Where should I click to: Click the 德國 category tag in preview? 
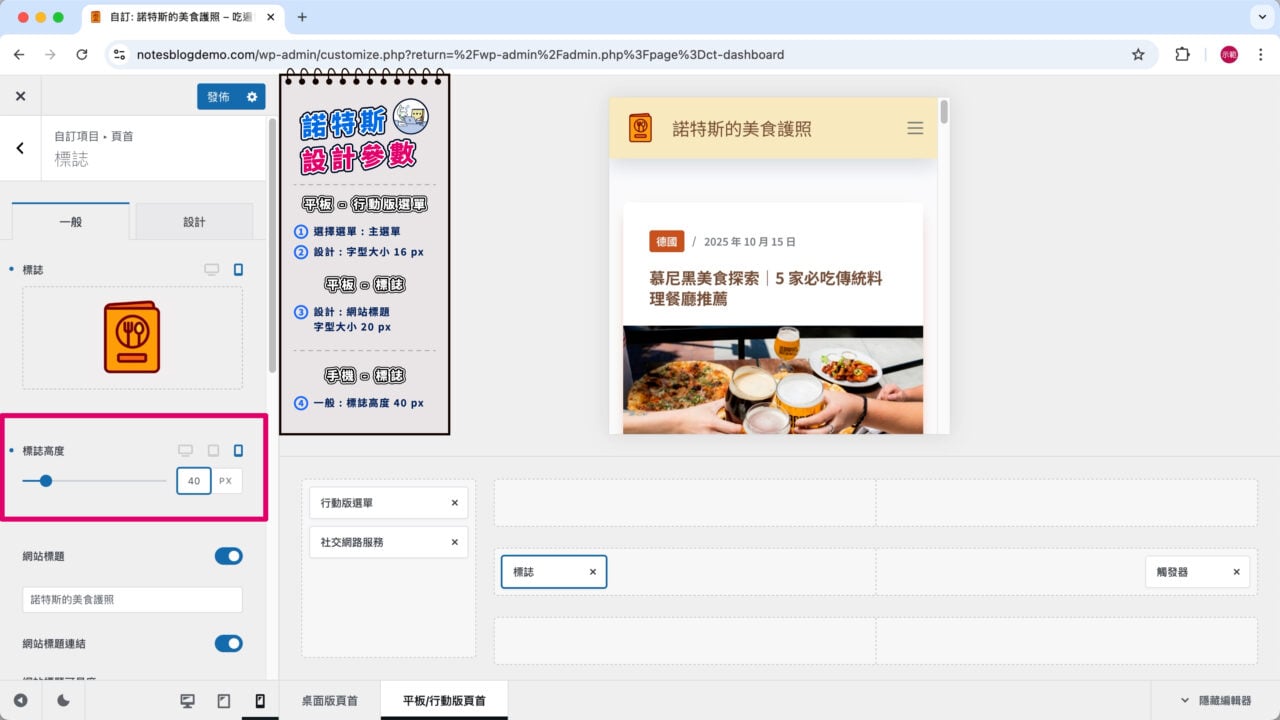666,242
